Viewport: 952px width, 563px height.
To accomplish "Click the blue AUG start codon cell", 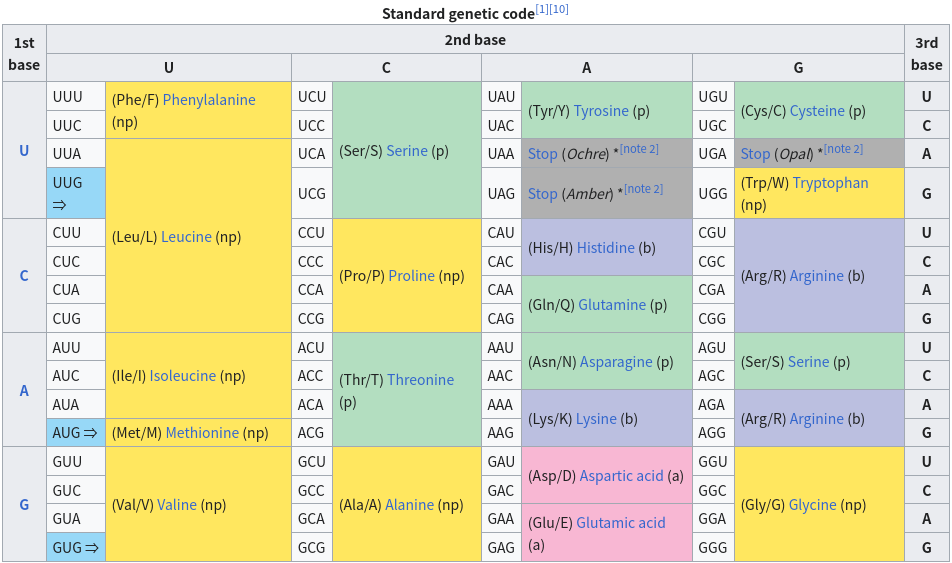I will (x=75, y=433).
